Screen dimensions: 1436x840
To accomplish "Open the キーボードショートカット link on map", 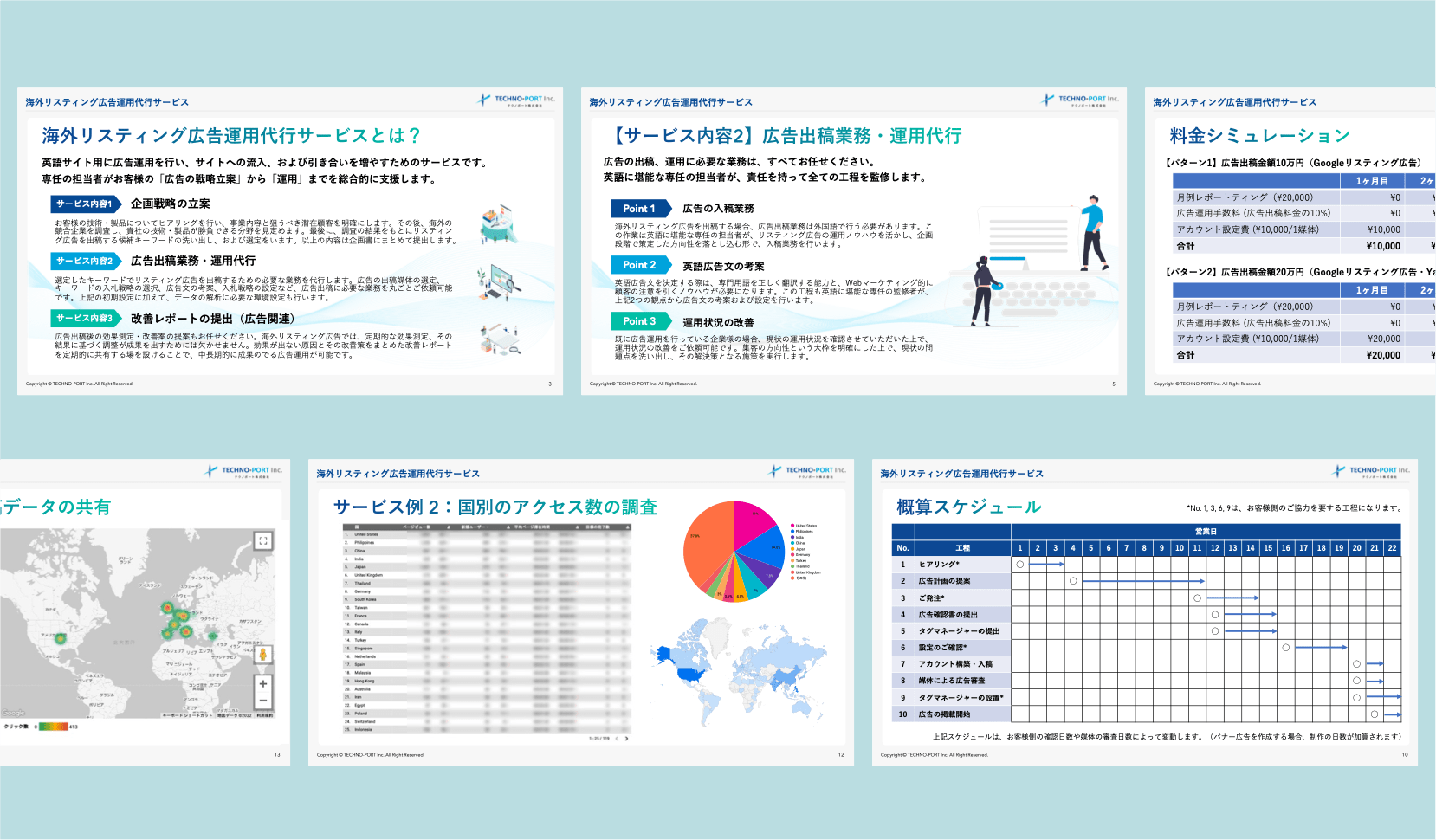I will click(x=187, y=715).
